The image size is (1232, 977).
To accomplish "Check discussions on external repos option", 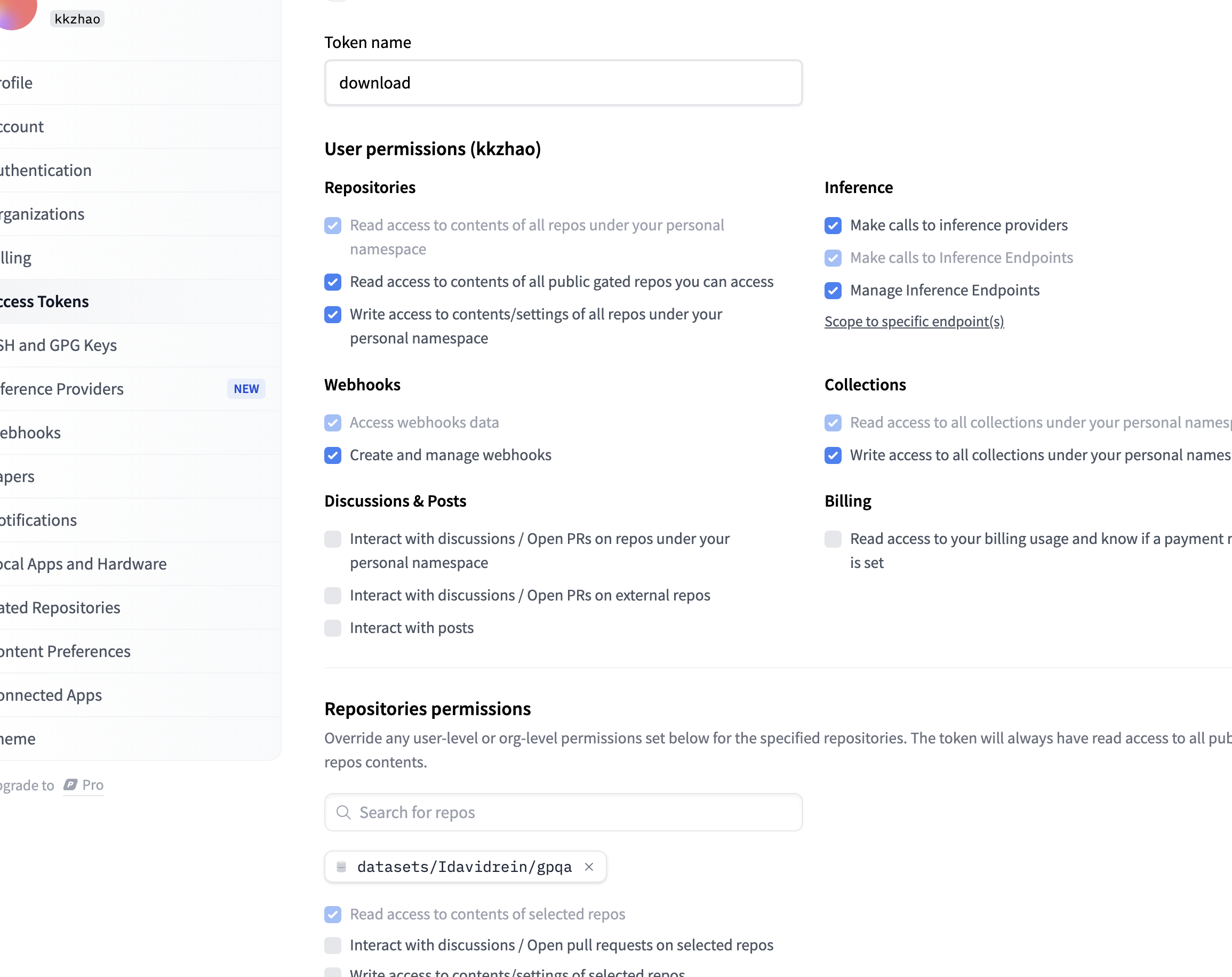I will [333, 595].
